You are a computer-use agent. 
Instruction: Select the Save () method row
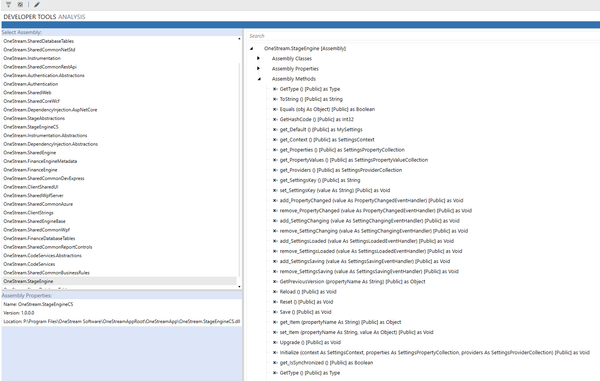(x=305, y=312)
